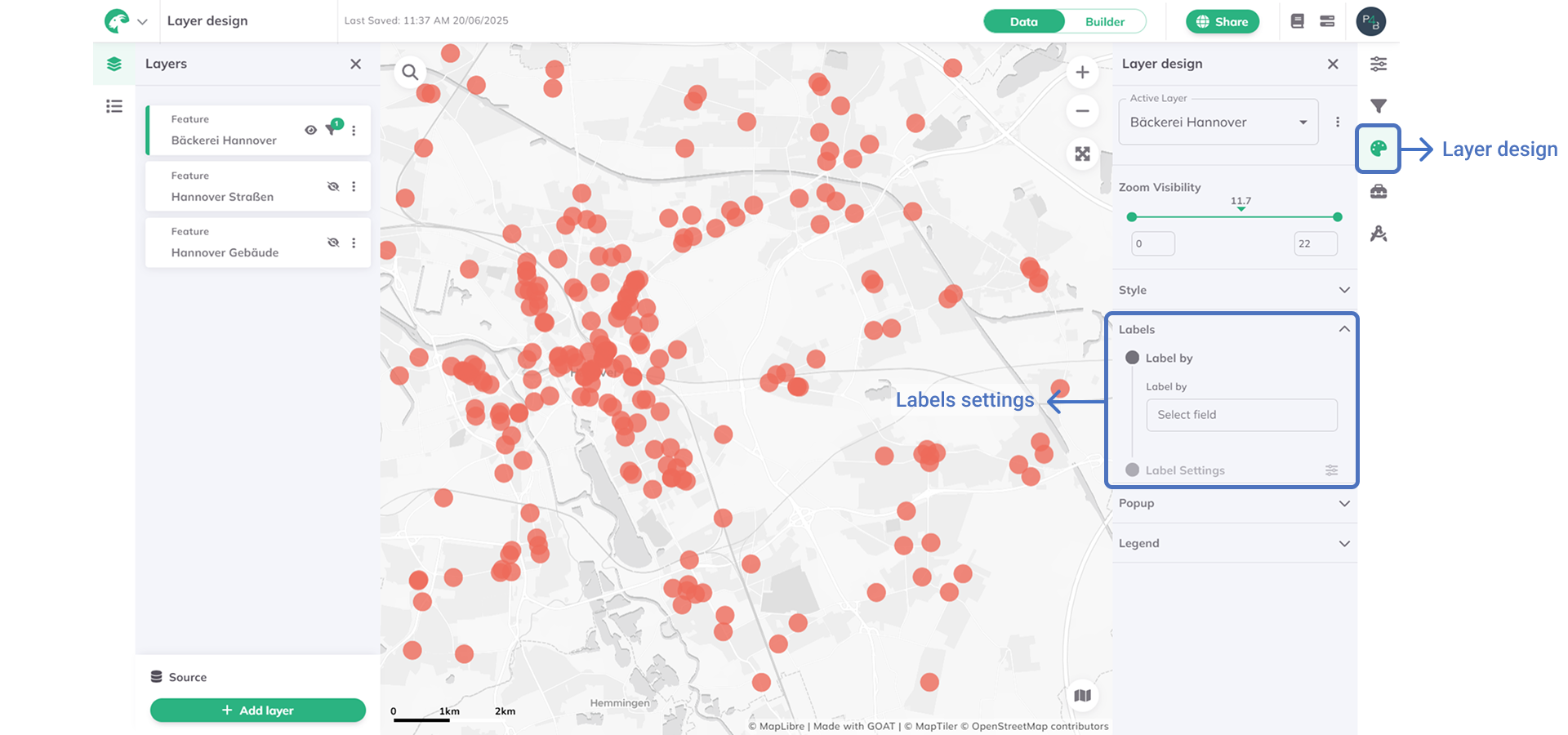Image resolution: width=1568 pixels, height=735 pixels.
Task: Click the compass tools icon in sidebar
Action: (x=1379, y=234)
